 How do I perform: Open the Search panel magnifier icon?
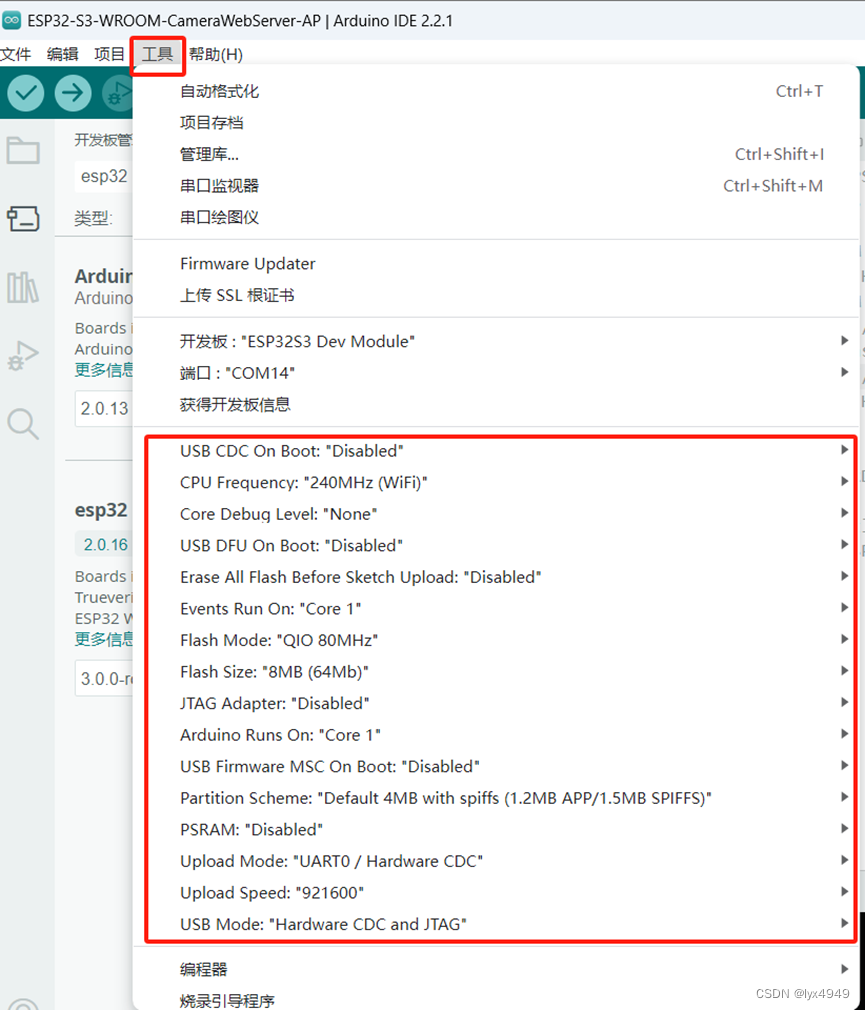[x=23, y=424]
